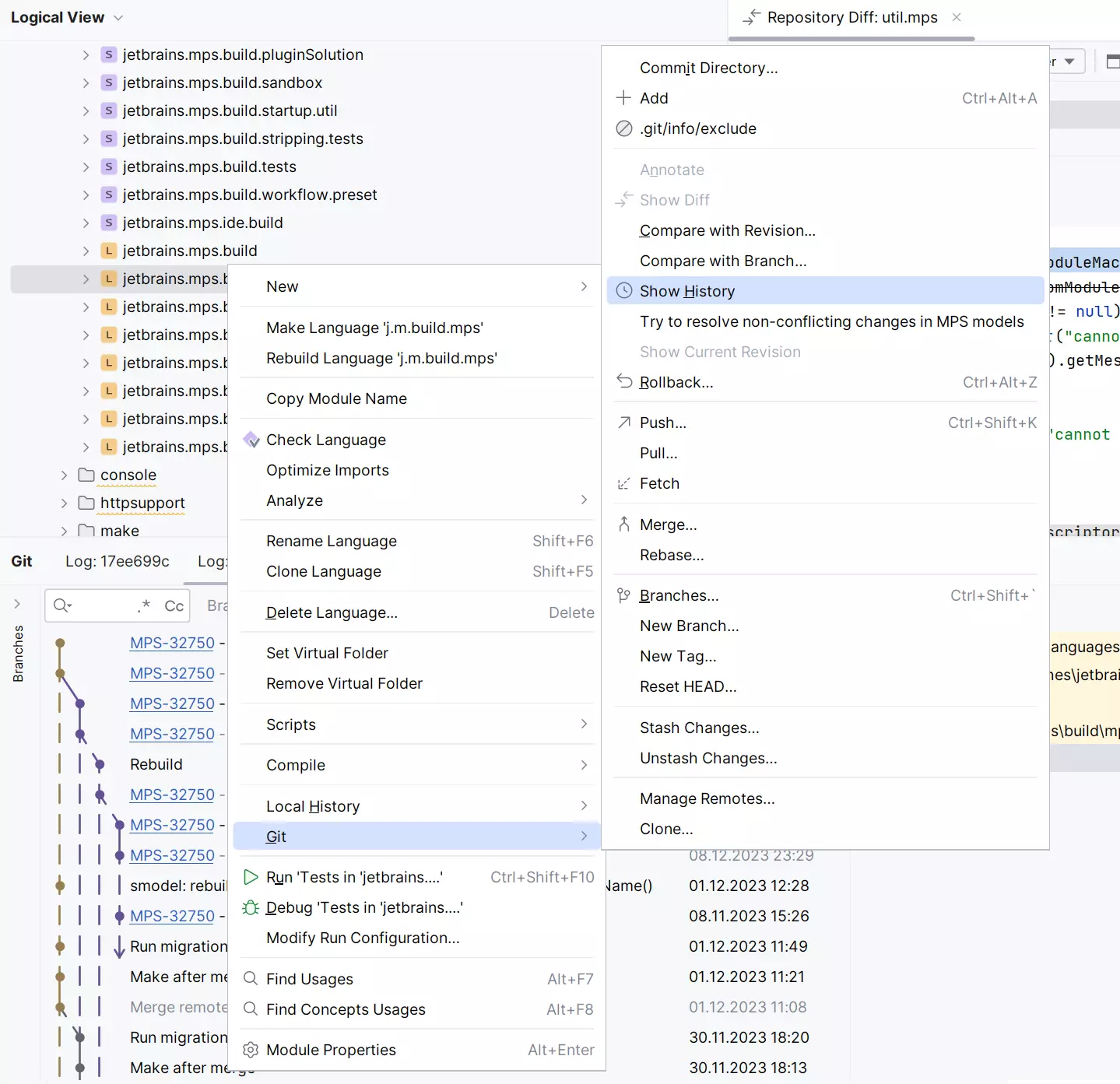Click the Push arrow icon

pyautogui.click(x=624, y=423)
